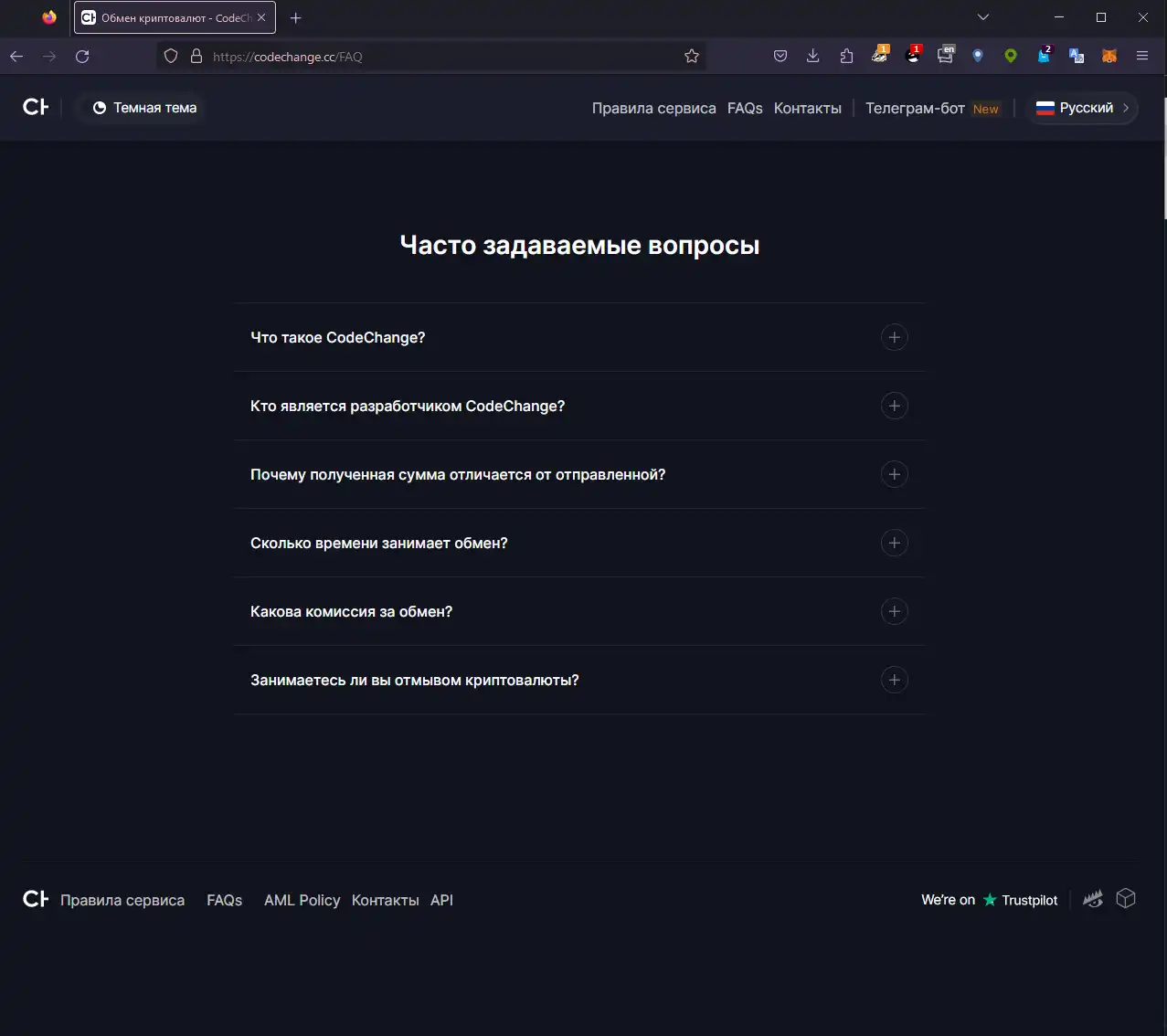Expand Сколько времени занимает обмен?

click(579, 543)
